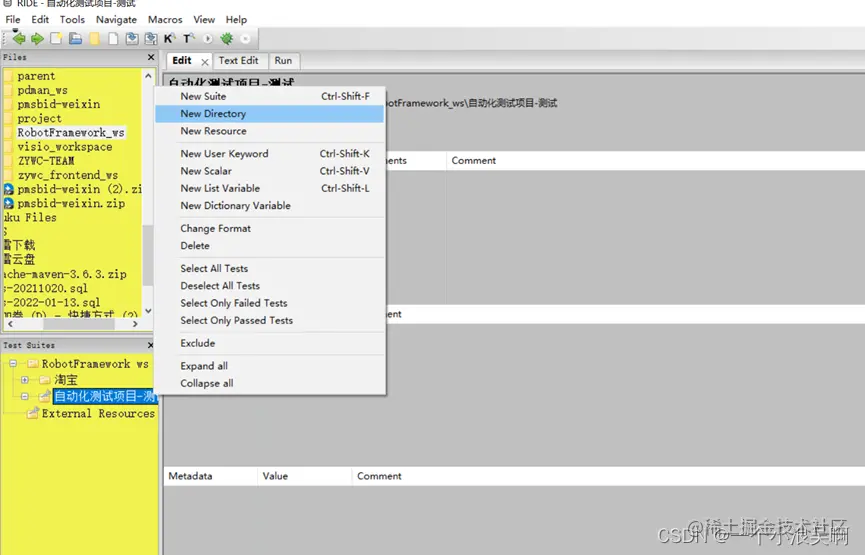The image size is (865, 555).
Task: Open the Navigate menu
Action: (x=116, y=19)
